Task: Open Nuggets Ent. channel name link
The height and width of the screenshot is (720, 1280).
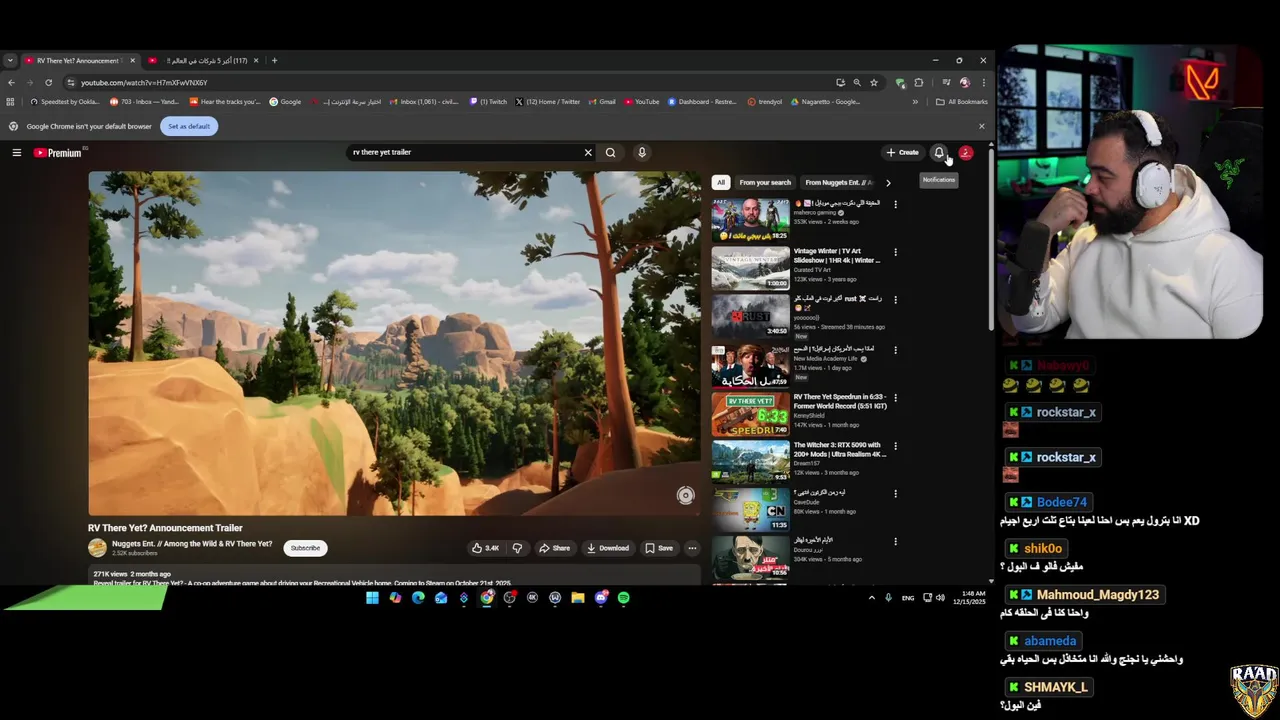Action: pyautogui.click(x=192, y=544)
